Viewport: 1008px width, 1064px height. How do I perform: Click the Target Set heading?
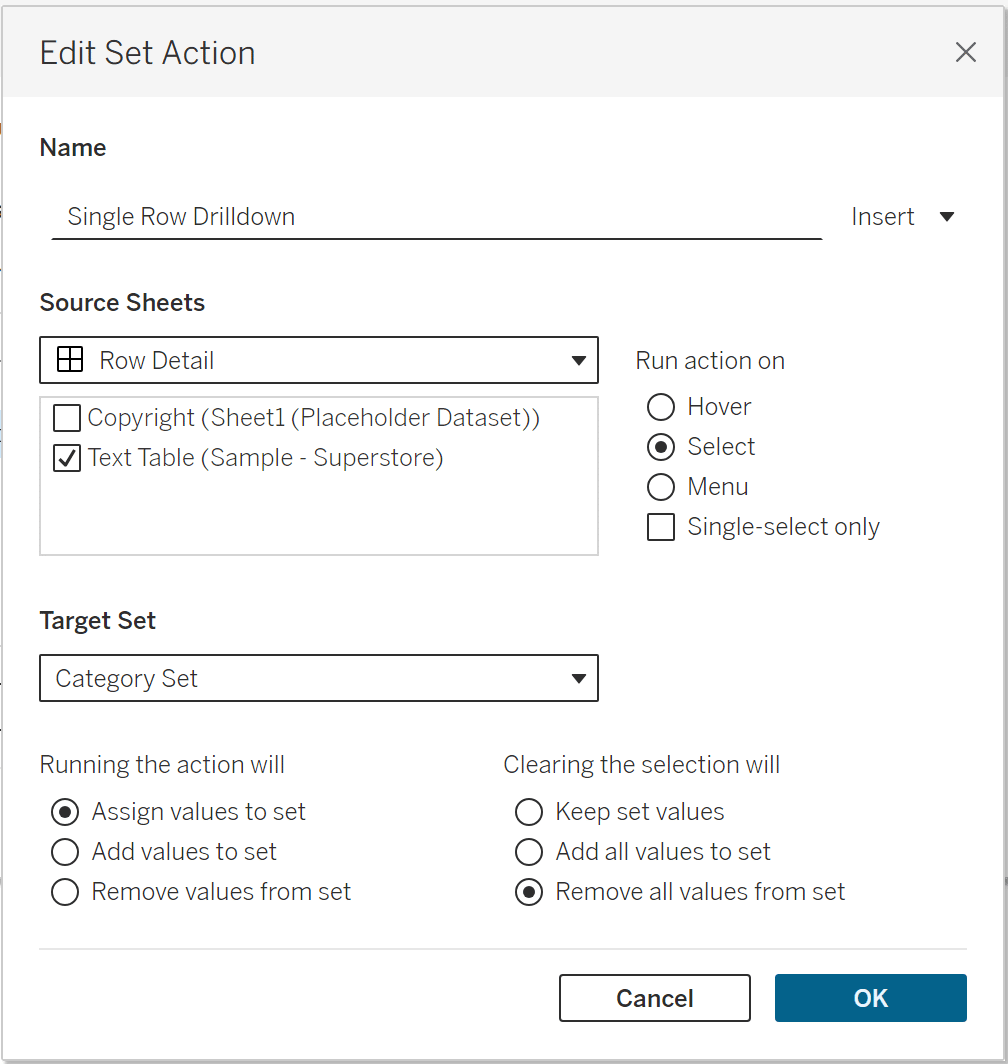pos(98,621)
